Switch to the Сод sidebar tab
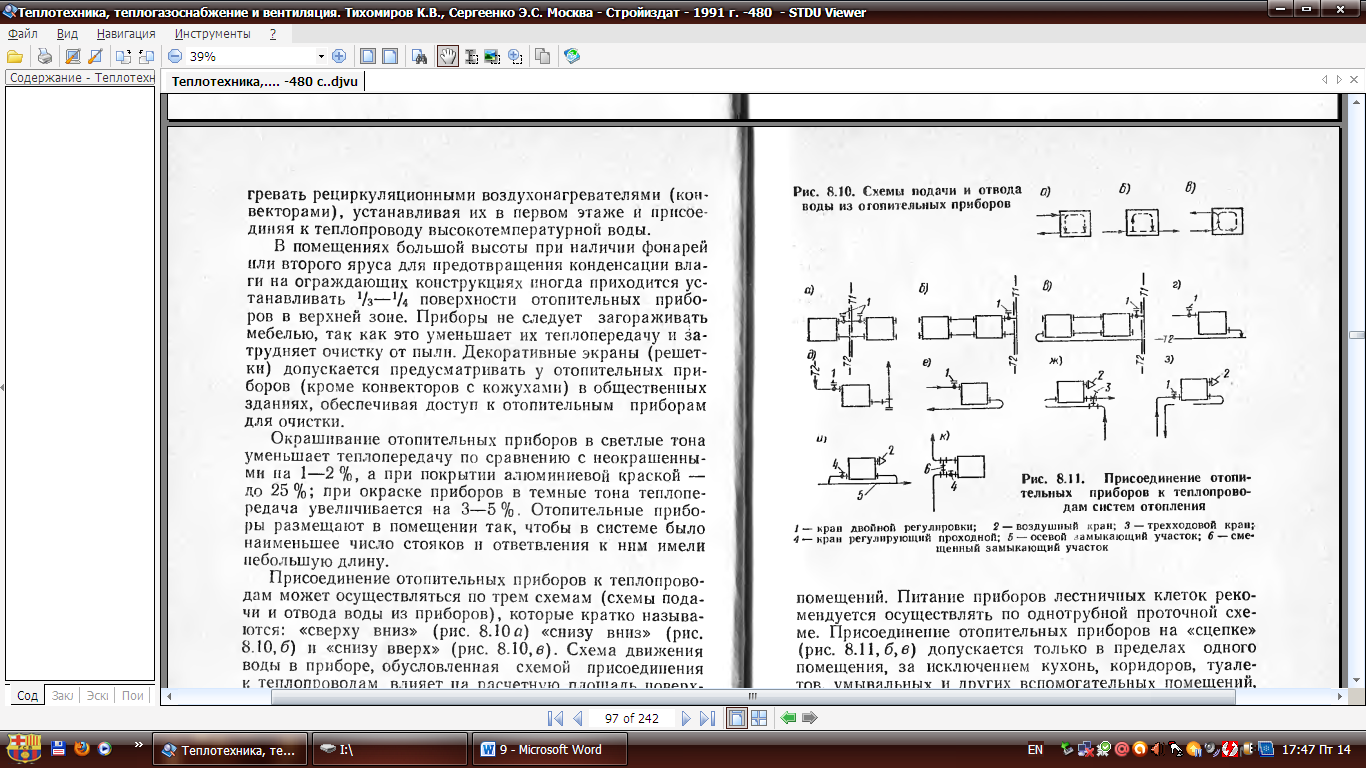1366x768 pixels. (x=28, y=695)
